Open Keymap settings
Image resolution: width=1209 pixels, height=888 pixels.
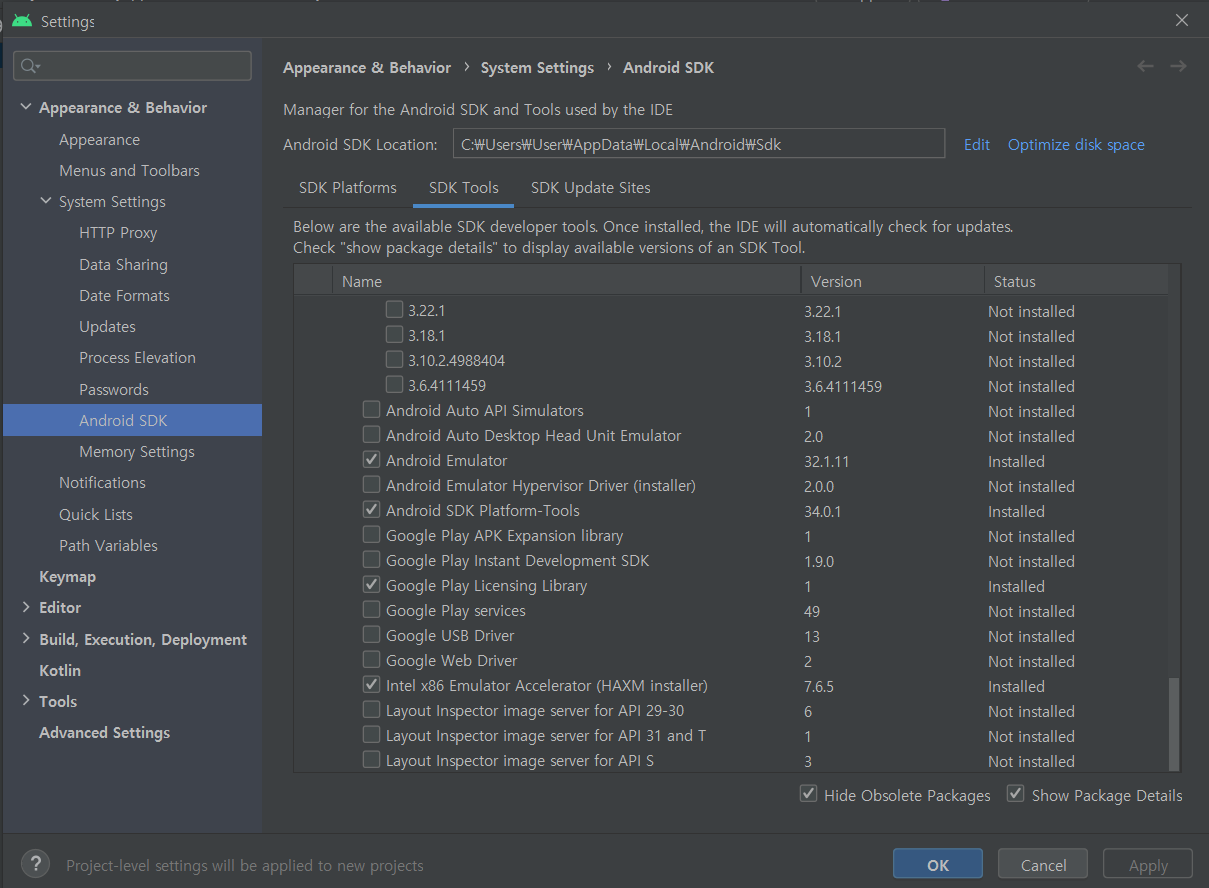point(67,576)
